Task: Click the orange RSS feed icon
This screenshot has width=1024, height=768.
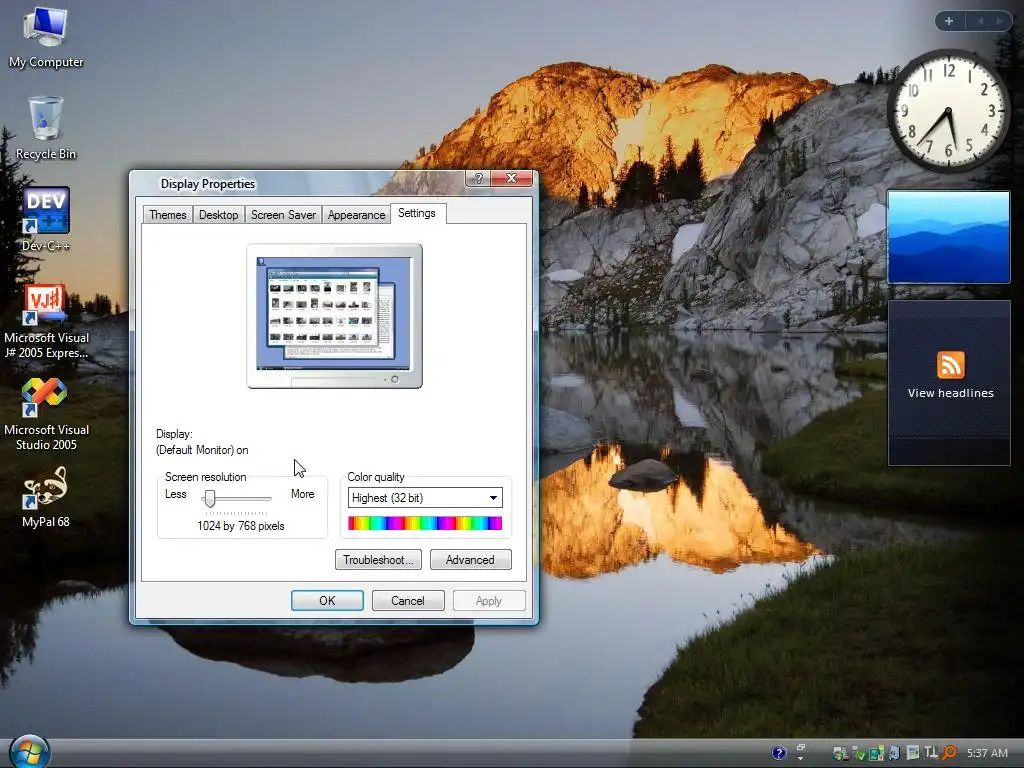Action: coord(950,364)
